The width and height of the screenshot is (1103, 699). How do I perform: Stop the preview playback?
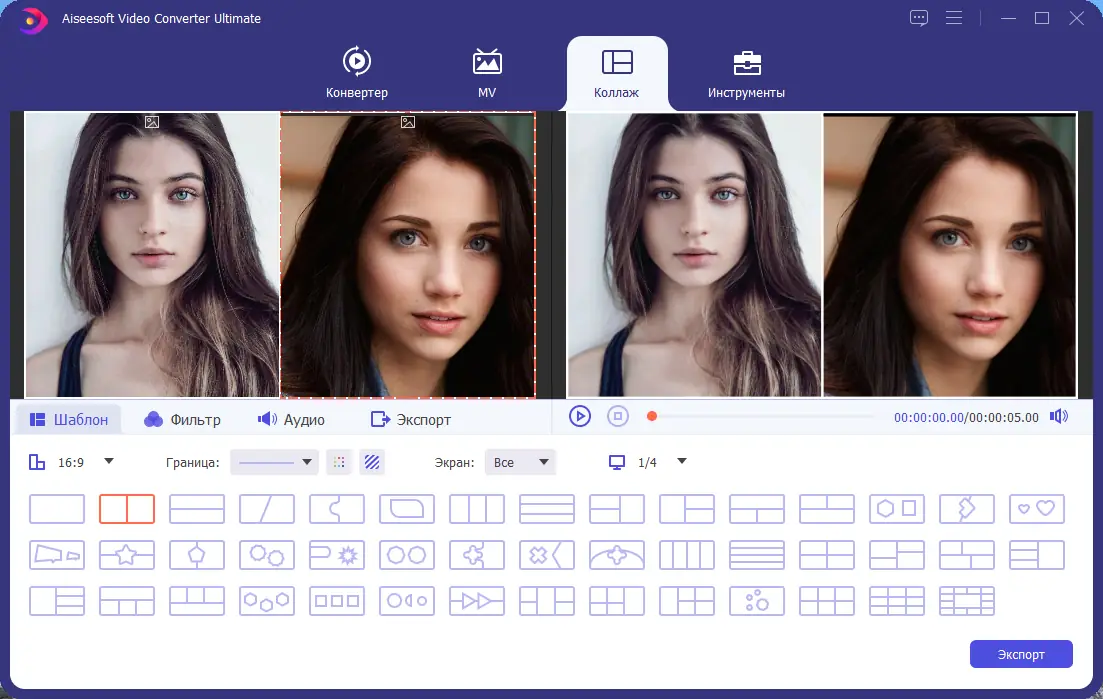[618, 416]
